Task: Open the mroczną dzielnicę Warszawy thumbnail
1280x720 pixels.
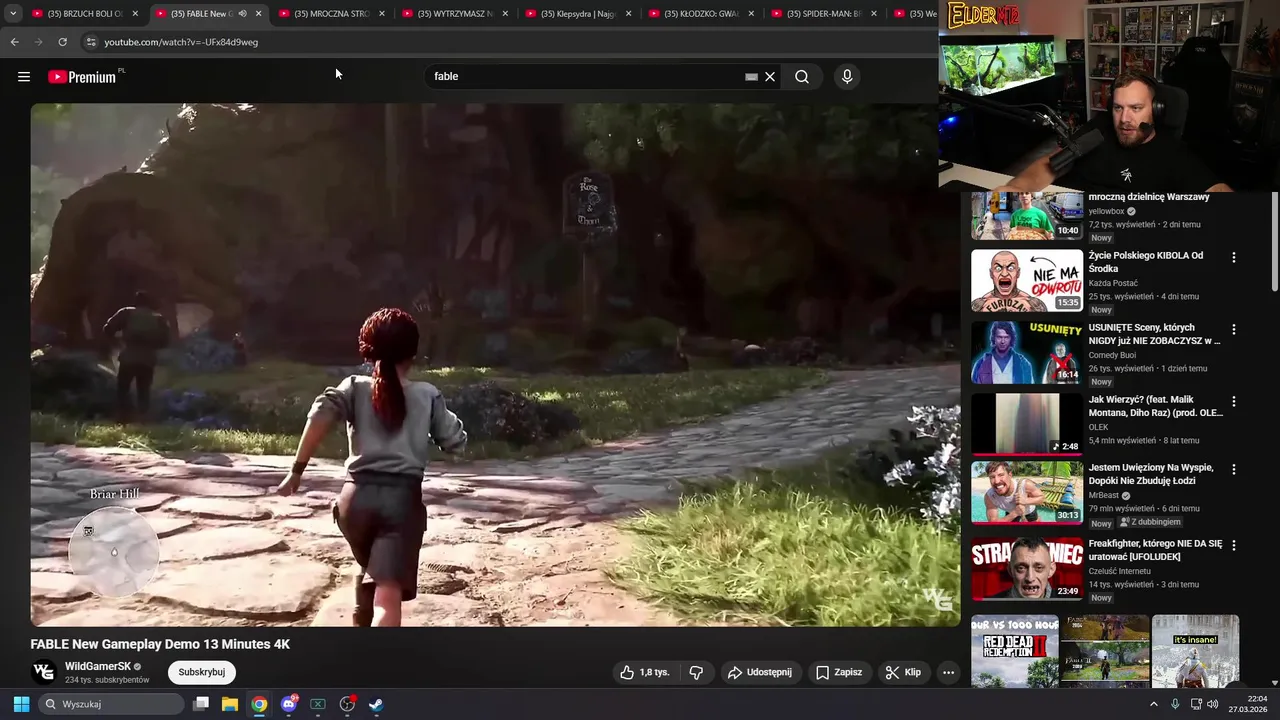Action: pyautogui.click(x=1027, y=215)
